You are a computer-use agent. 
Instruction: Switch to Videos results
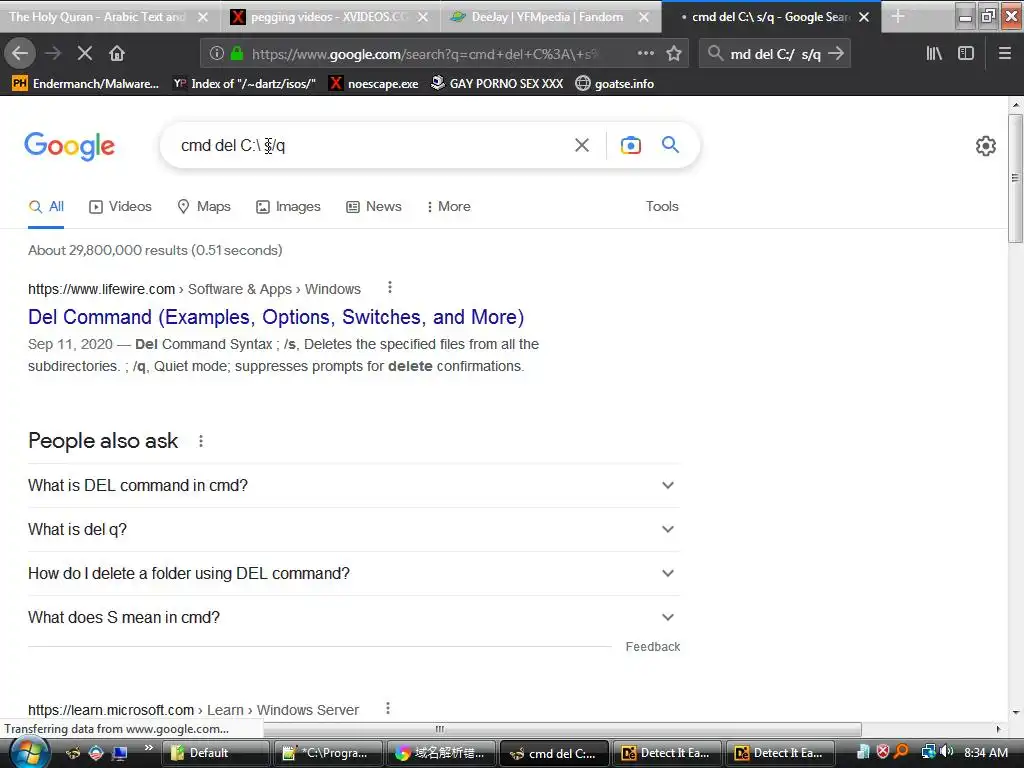[120, 206]
